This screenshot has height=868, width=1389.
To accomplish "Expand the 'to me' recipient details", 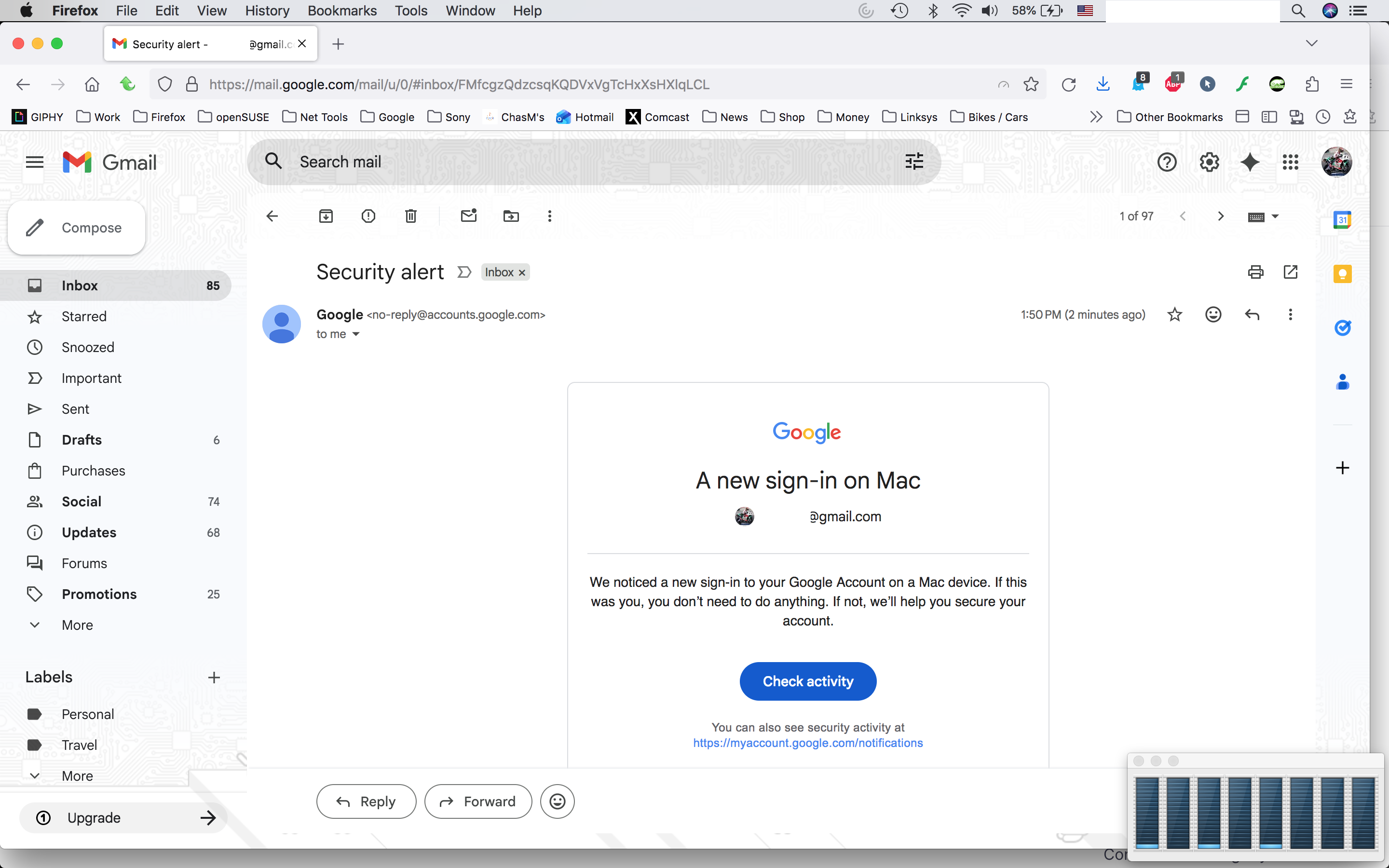I will click(x=356, y=334).
